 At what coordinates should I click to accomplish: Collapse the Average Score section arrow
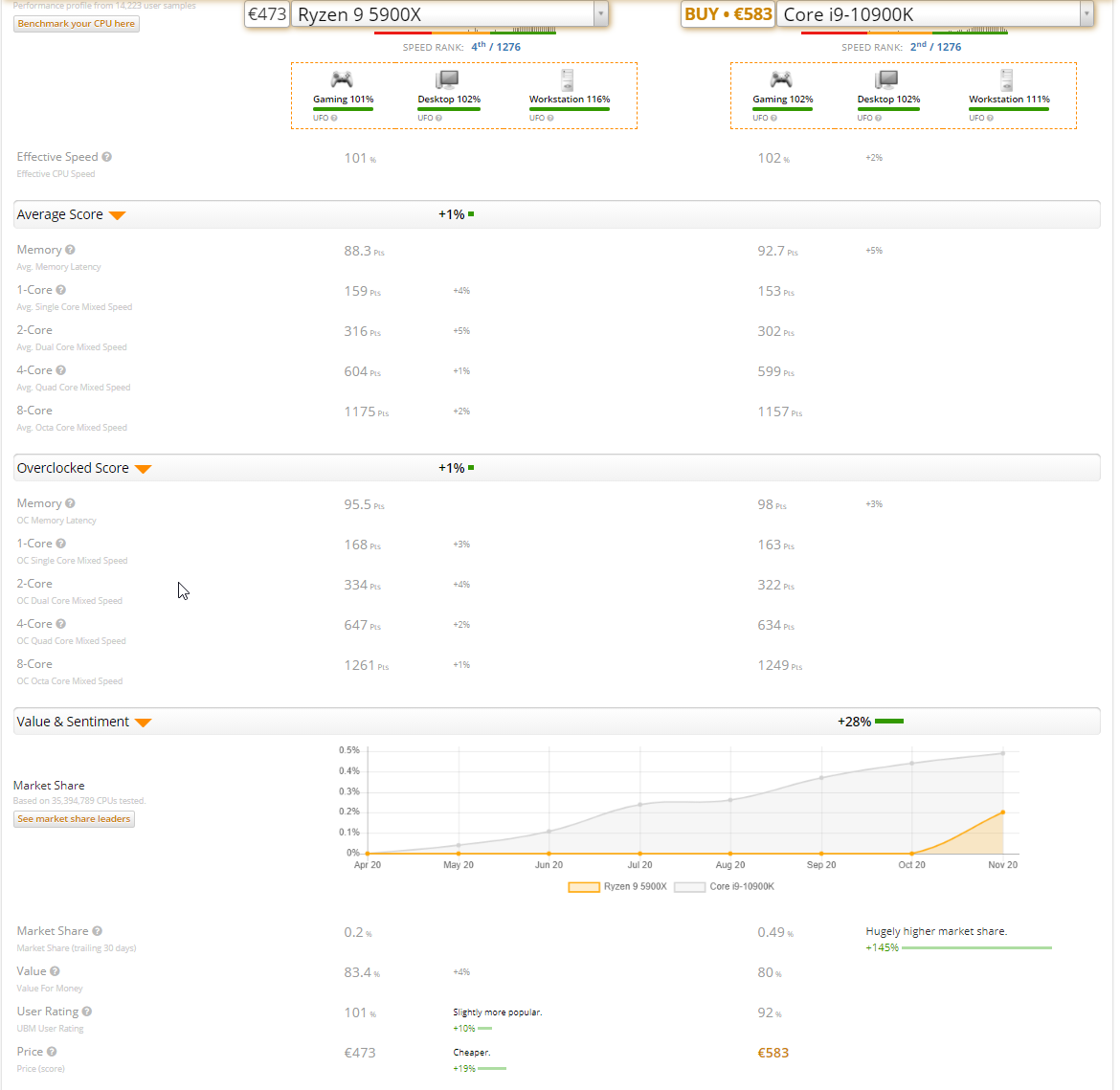pos(118,215)
